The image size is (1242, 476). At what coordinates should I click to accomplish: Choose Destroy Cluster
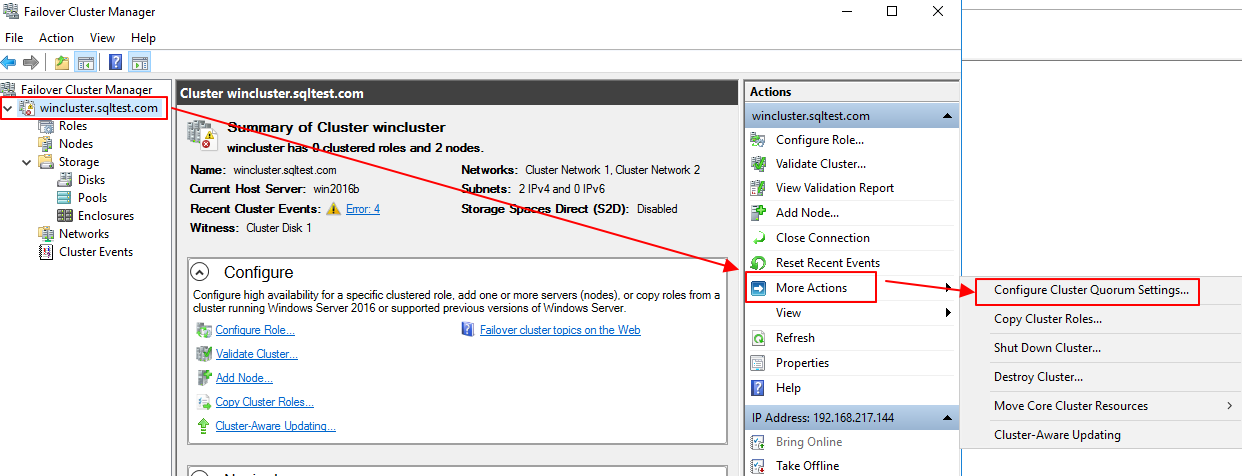pos(1038,377)
